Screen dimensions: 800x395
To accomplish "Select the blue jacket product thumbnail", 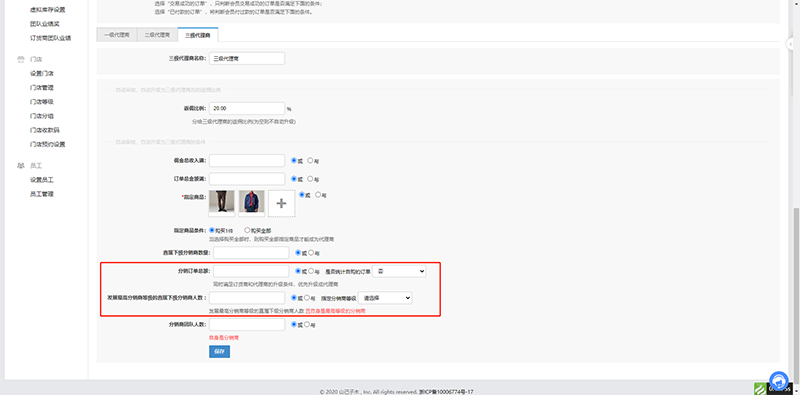I will [252, 203].
